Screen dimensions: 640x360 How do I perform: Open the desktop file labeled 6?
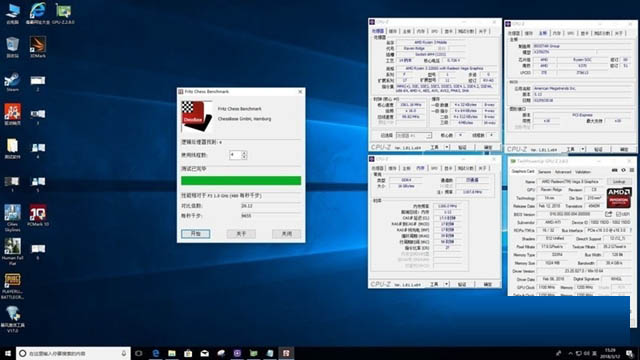click(x=38, y=251)
